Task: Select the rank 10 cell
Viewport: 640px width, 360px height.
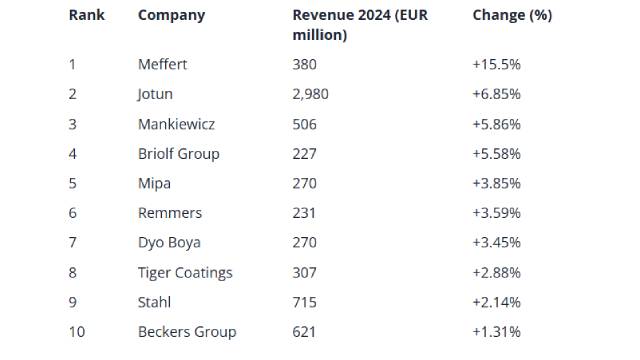Action: click(77, 332)
